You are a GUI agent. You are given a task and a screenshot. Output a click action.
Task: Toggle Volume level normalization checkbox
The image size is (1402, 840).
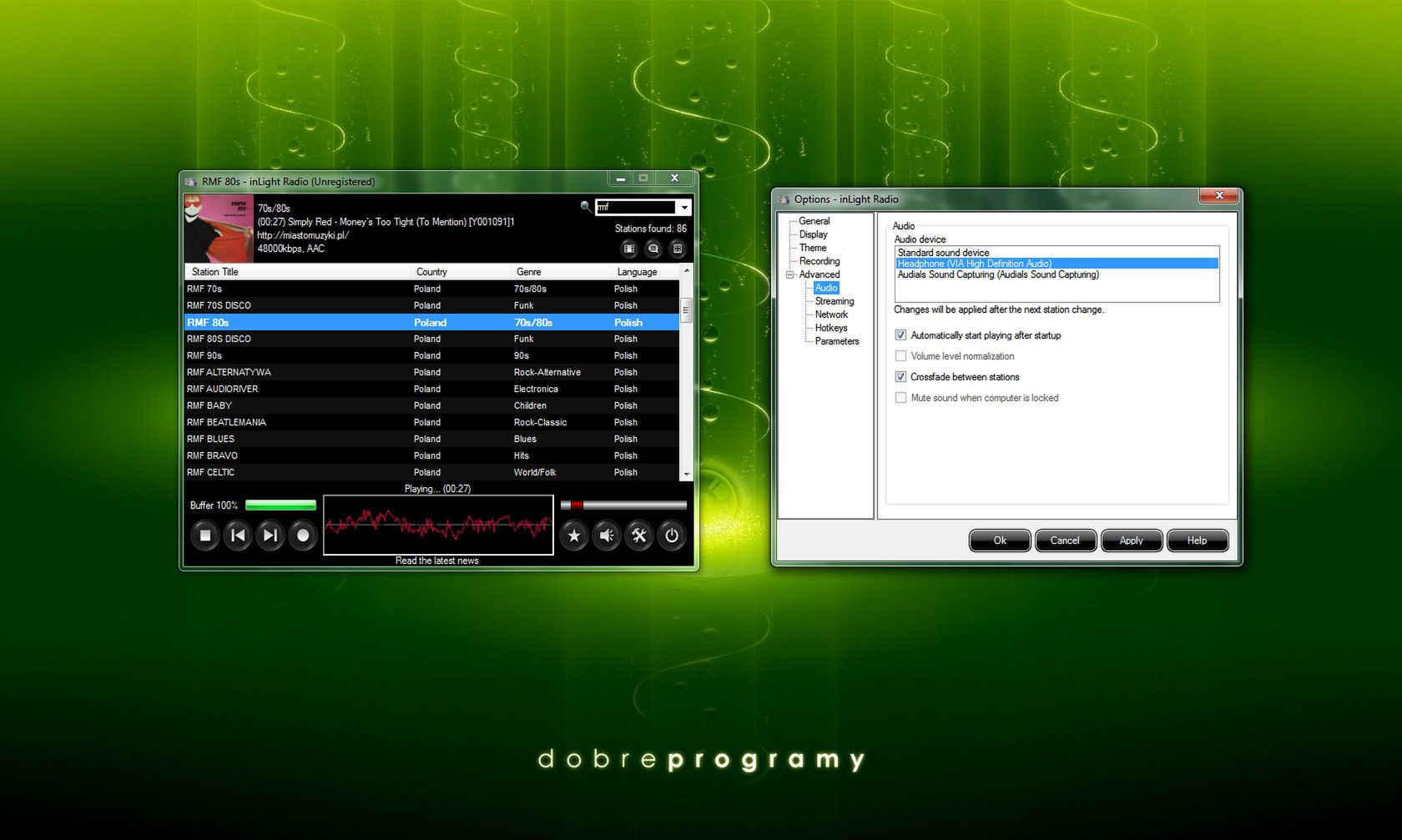click(901, 356)
